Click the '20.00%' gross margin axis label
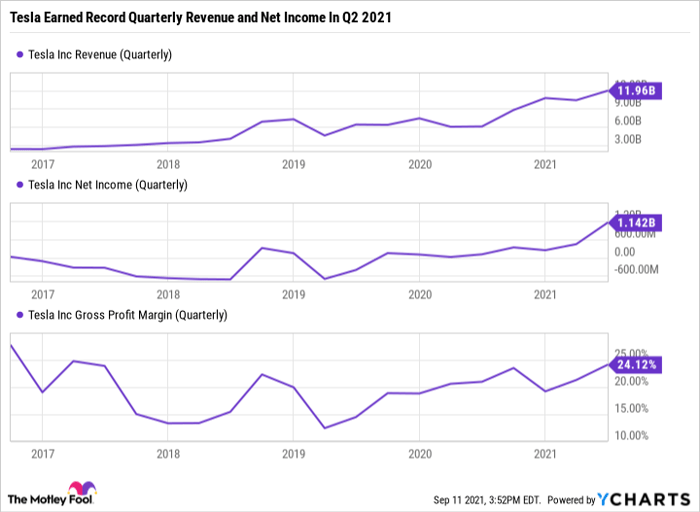Screen dimensions: 700x512 coord(631,381)
